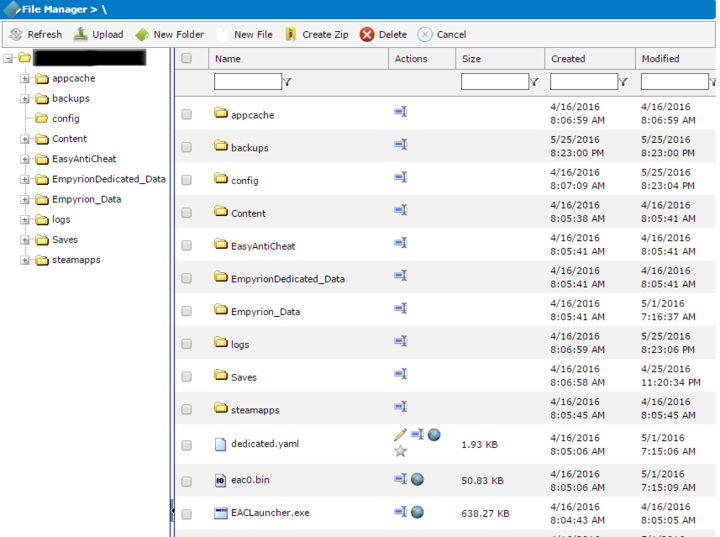Collapse the root folder tree node
This screenshot has width=720, height=537.
click(x=8, y=58)
